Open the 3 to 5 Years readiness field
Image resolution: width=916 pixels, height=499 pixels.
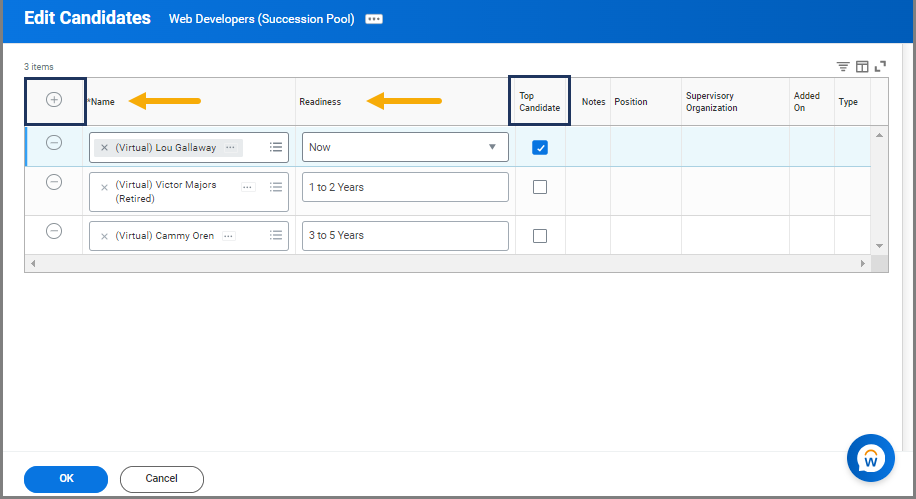[405, 236]
